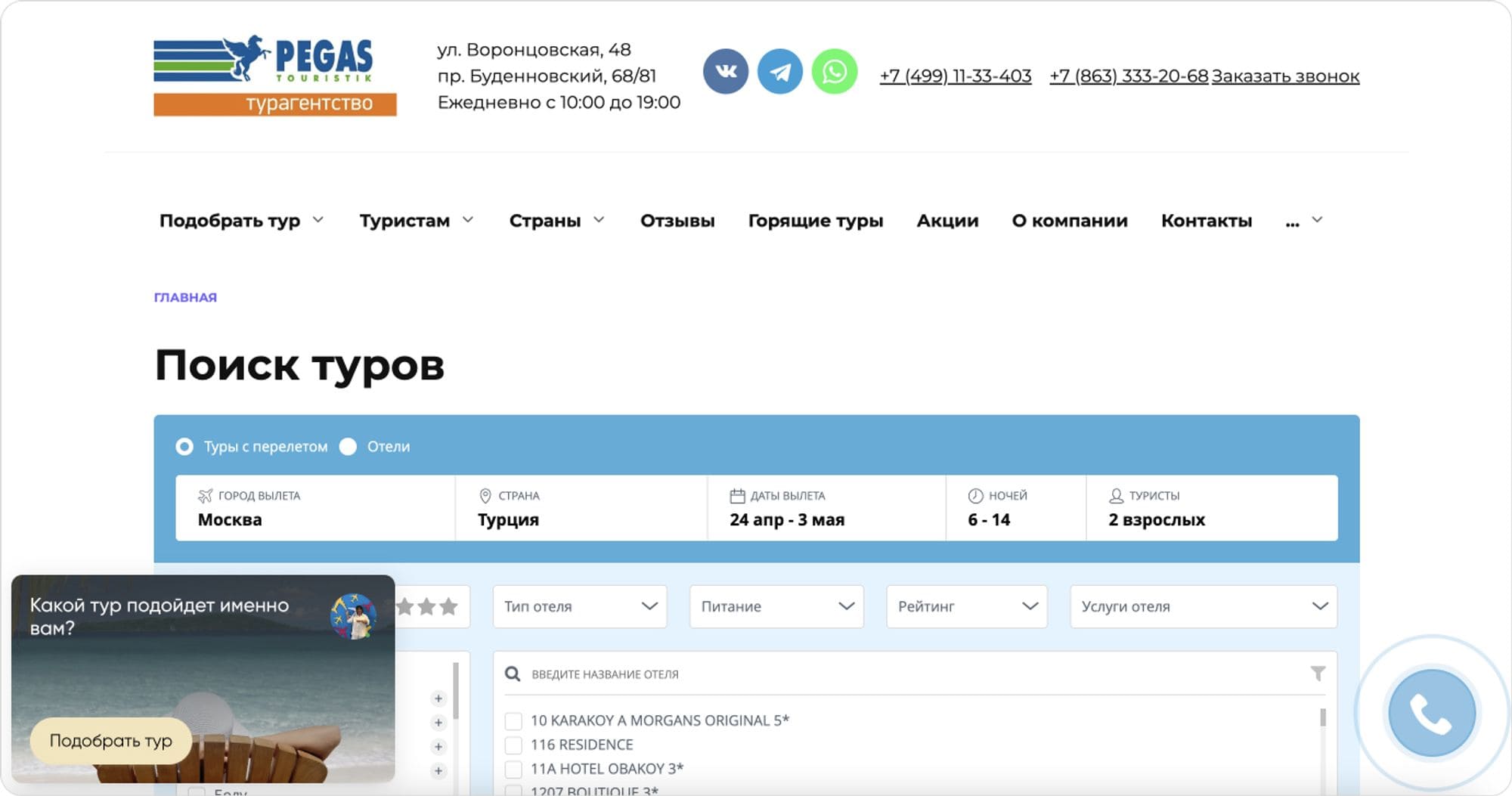
Task: Select the Отели radio button
Action: (x=349, y=447)
